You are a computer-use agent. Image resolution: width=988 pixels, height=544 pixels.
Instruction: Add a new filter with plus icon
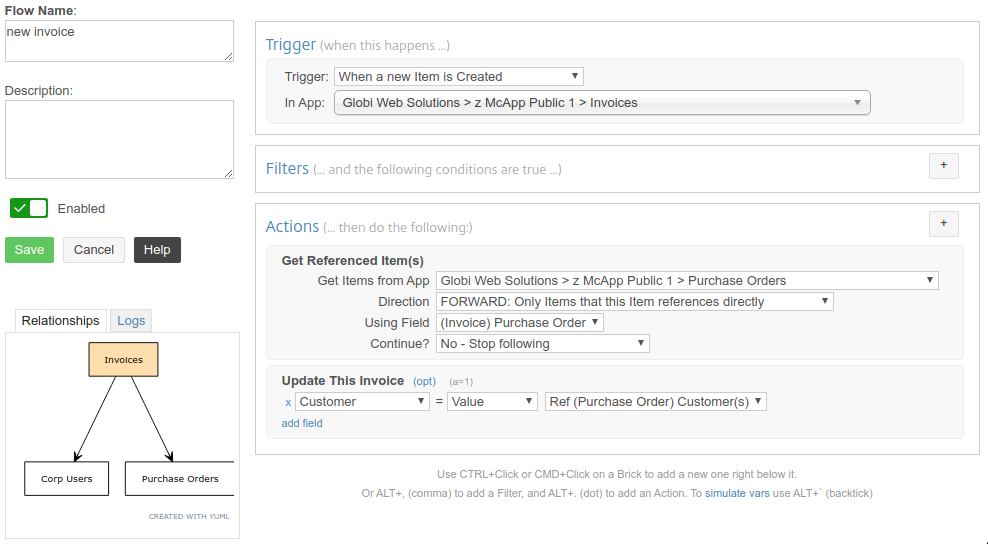(943, 166)
